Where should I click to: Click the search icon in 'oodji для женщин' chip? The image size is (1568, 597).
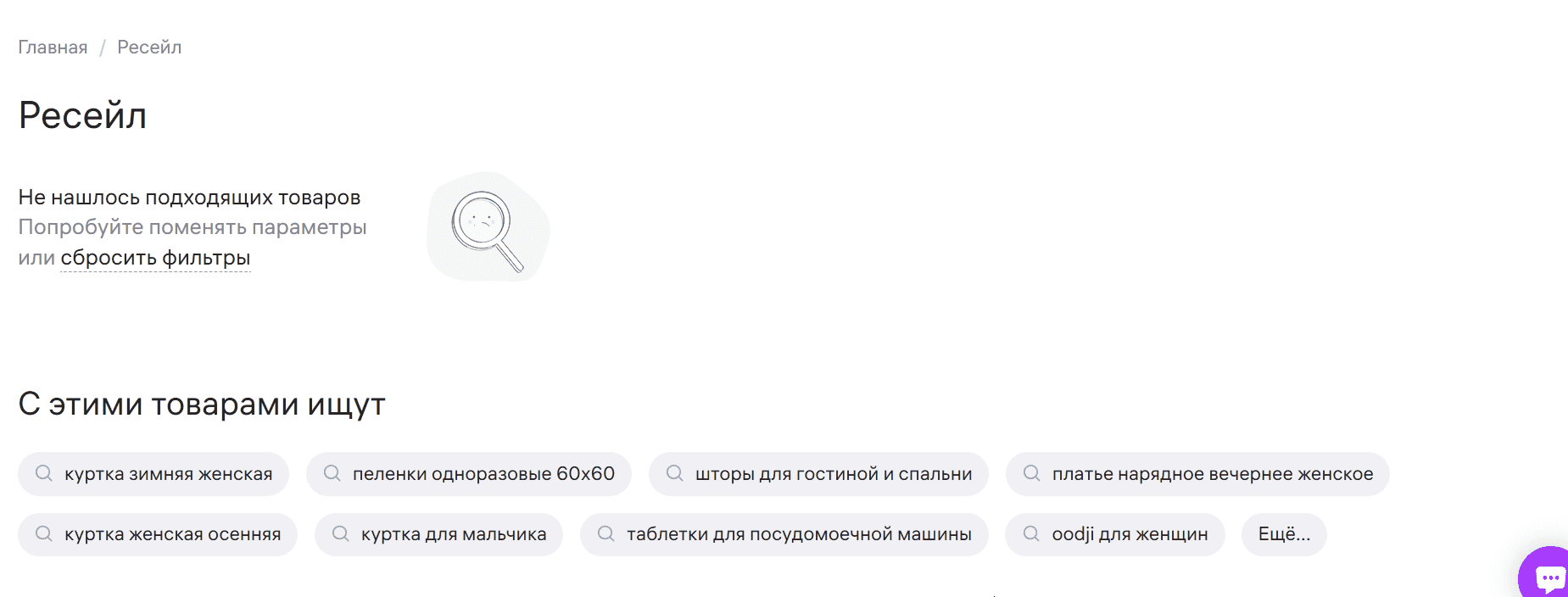coord(1031,534)
